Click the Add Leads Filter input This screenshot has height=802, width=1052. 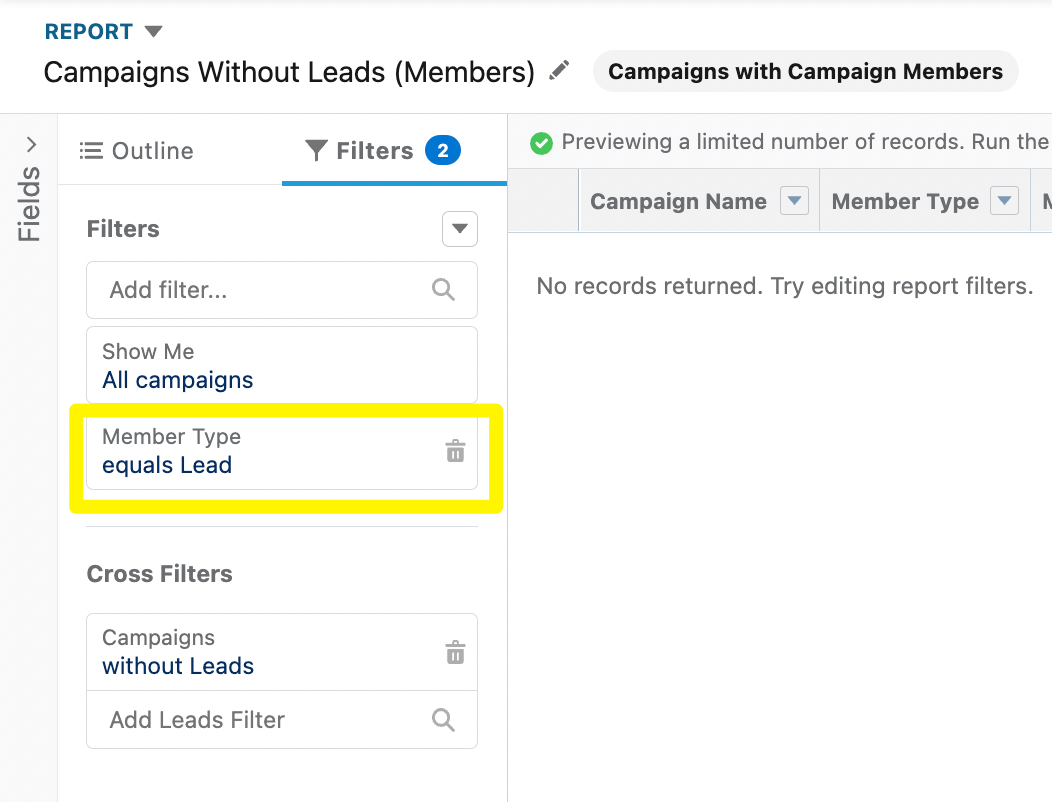(282, 719)
